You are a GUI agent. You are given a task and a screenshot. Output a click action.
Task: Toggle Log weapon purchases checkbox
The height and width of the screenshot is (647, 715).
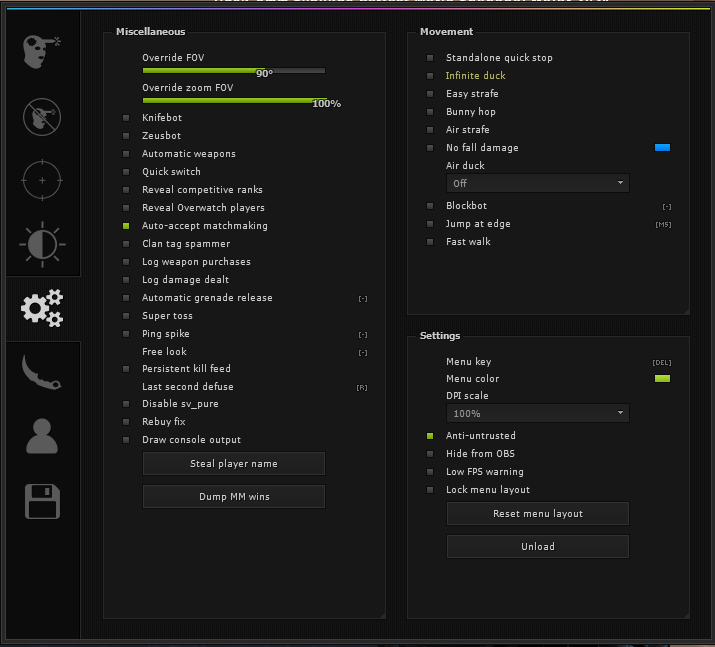click(126, 262)
